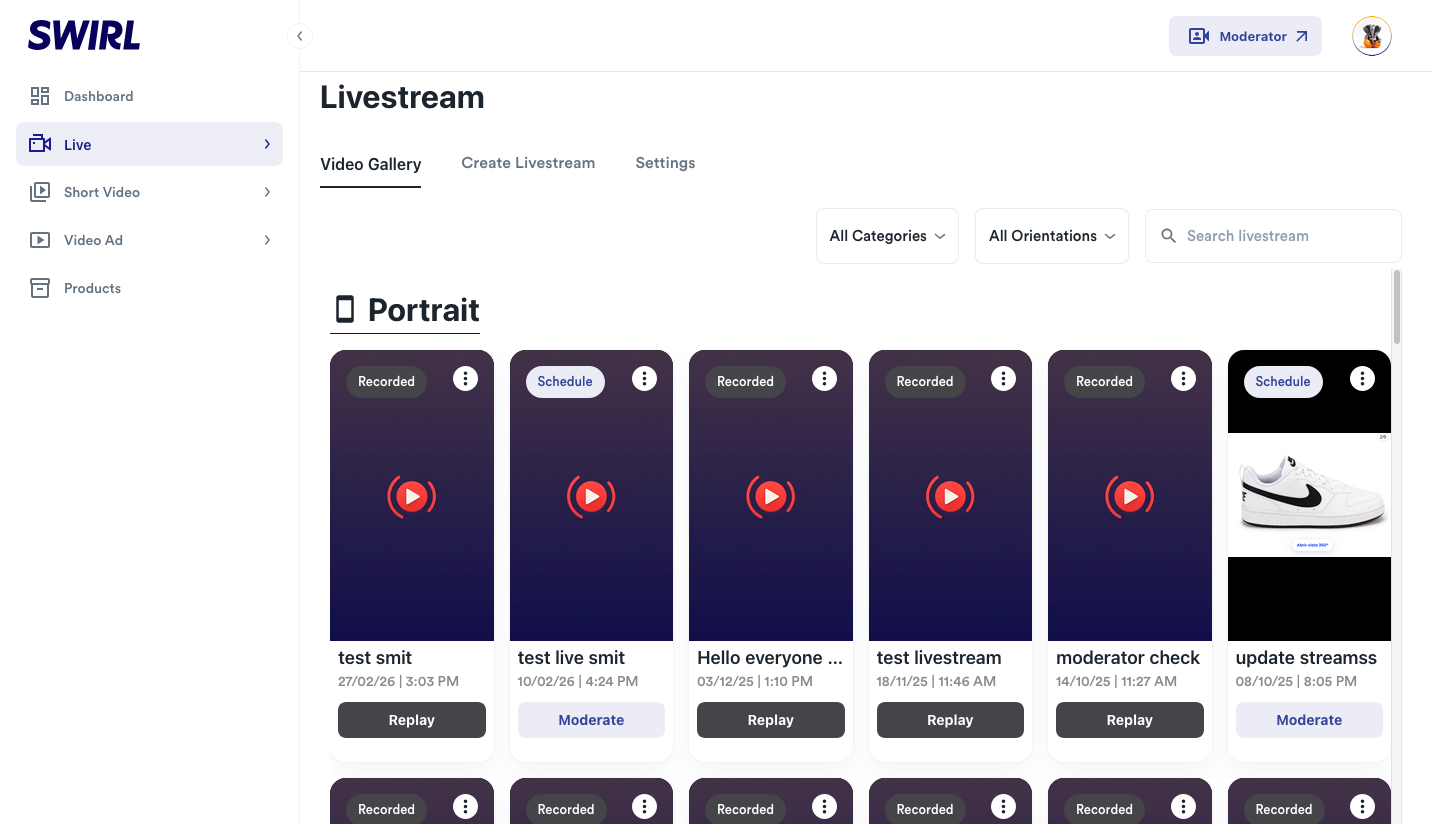1432x825 pixels.
Task: Click Replay on Hello everyone card
Action: pyautogui.click(x=771, y=720)
